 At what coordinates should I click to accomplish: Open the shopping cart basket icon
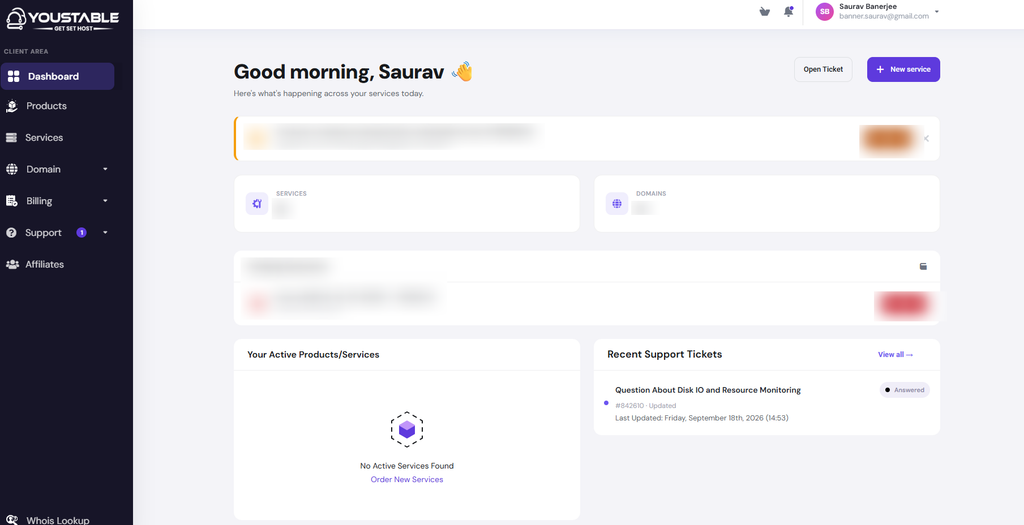[764, 12]
